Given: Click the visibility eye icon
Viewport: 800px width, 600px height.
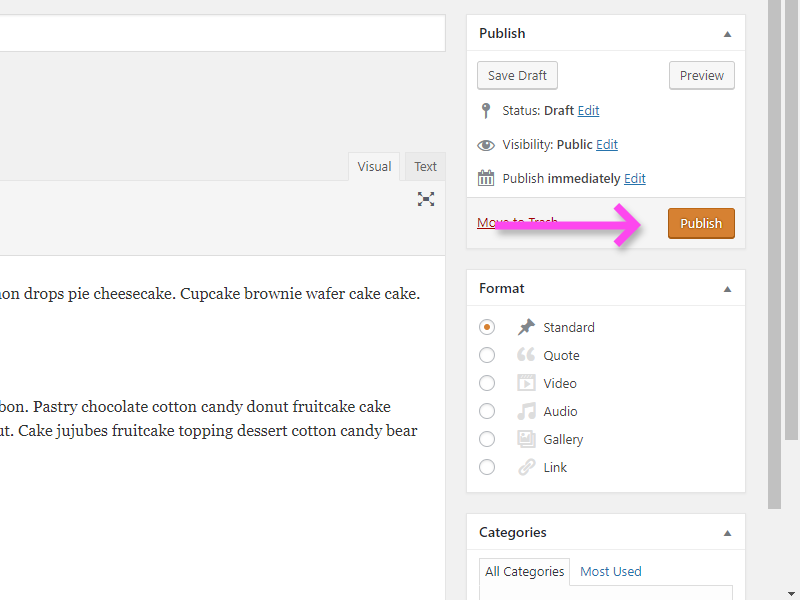Looking at the screenshot, I should click(486, 145).
